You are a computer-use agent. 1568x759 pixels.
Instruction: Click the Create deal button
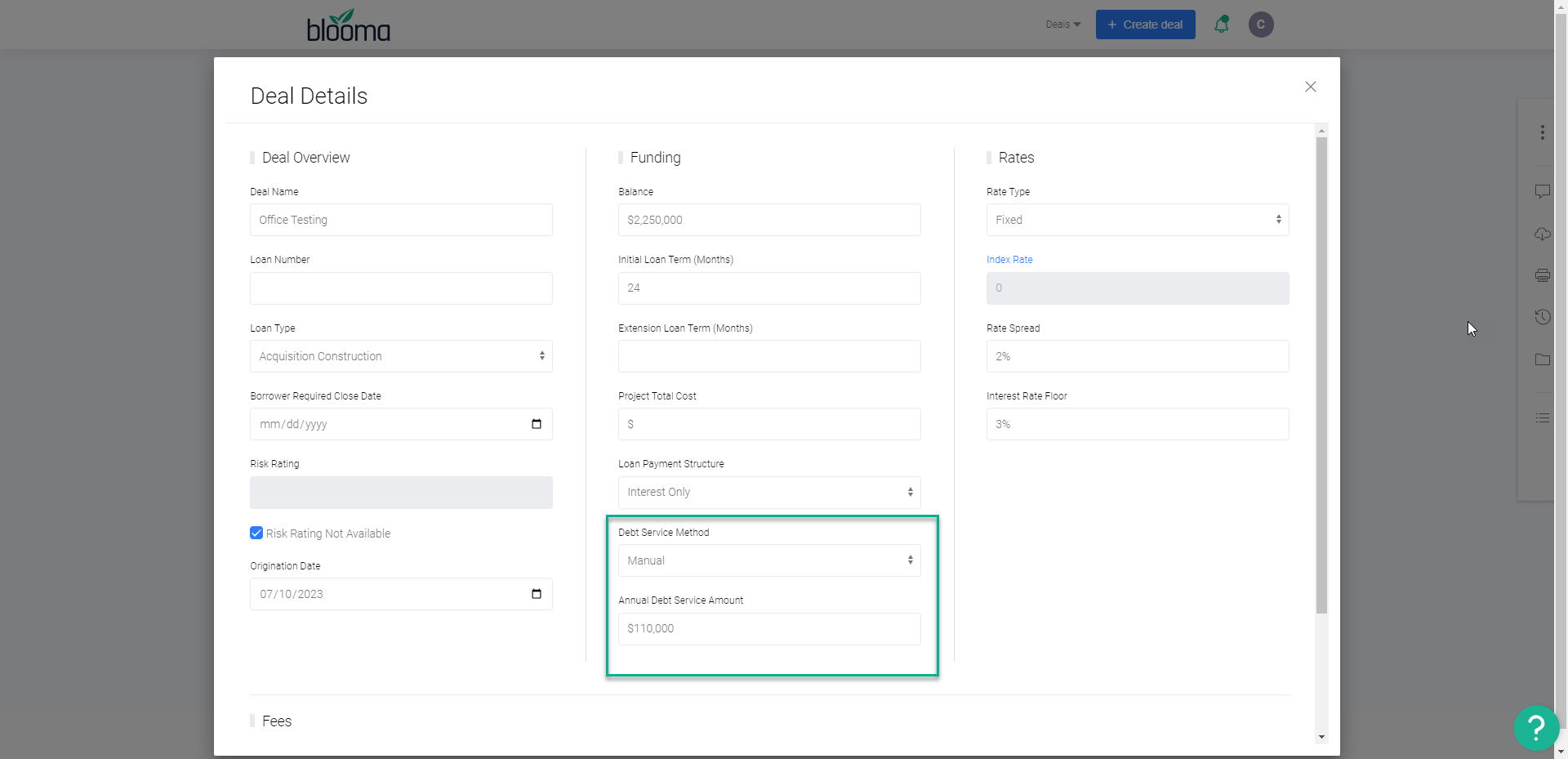pyautogui.click(x=1145, y=25)
